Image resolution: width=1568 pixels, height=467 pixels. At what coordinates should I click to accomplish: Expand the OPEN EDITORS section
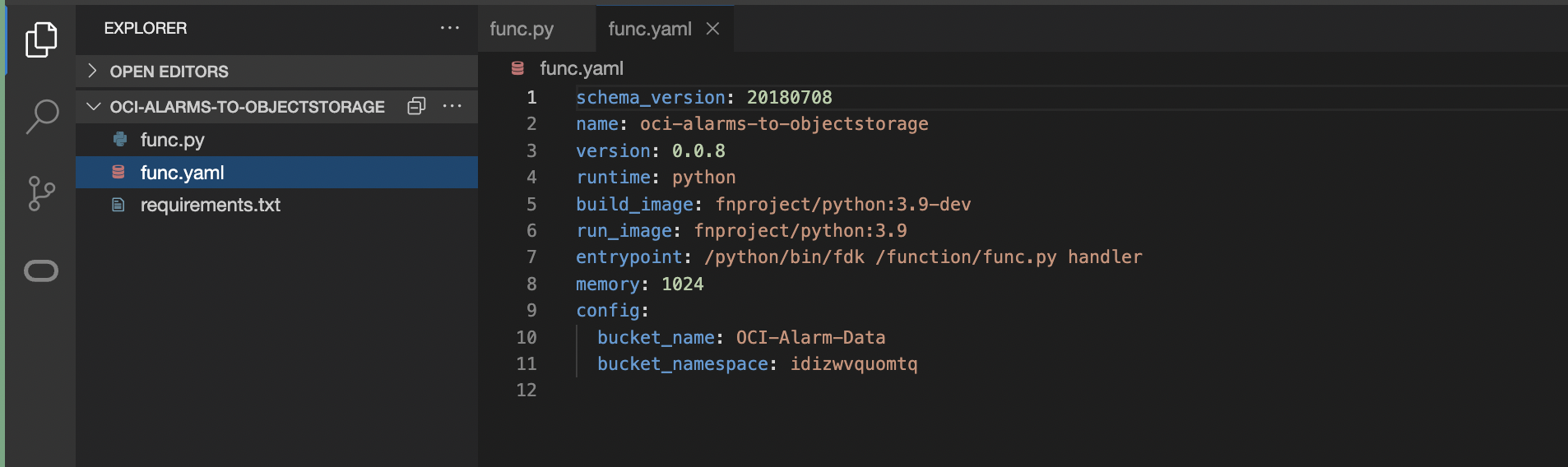[x=92, y=72]
